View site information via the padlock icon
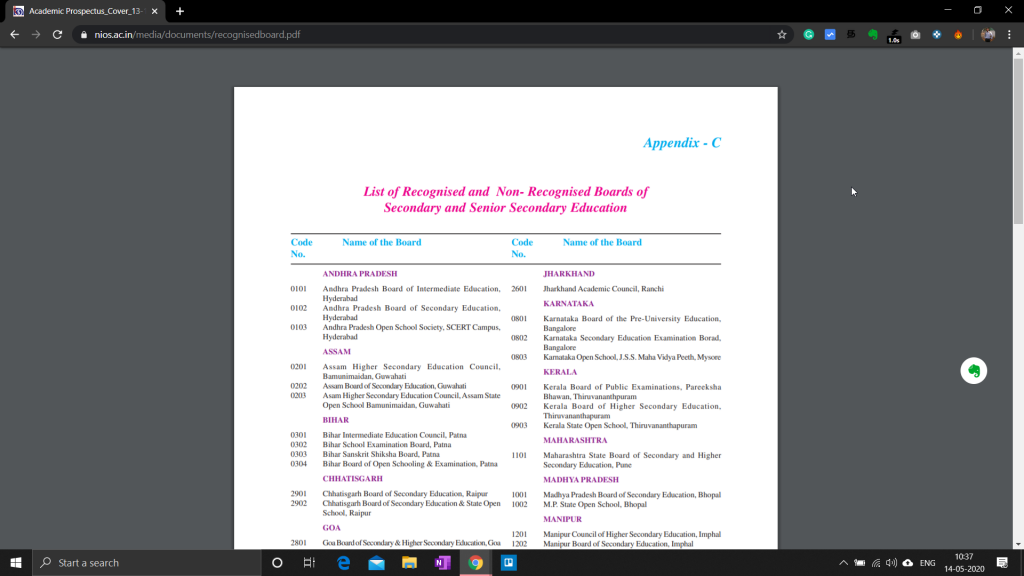1024x576 pixels. 84,35
